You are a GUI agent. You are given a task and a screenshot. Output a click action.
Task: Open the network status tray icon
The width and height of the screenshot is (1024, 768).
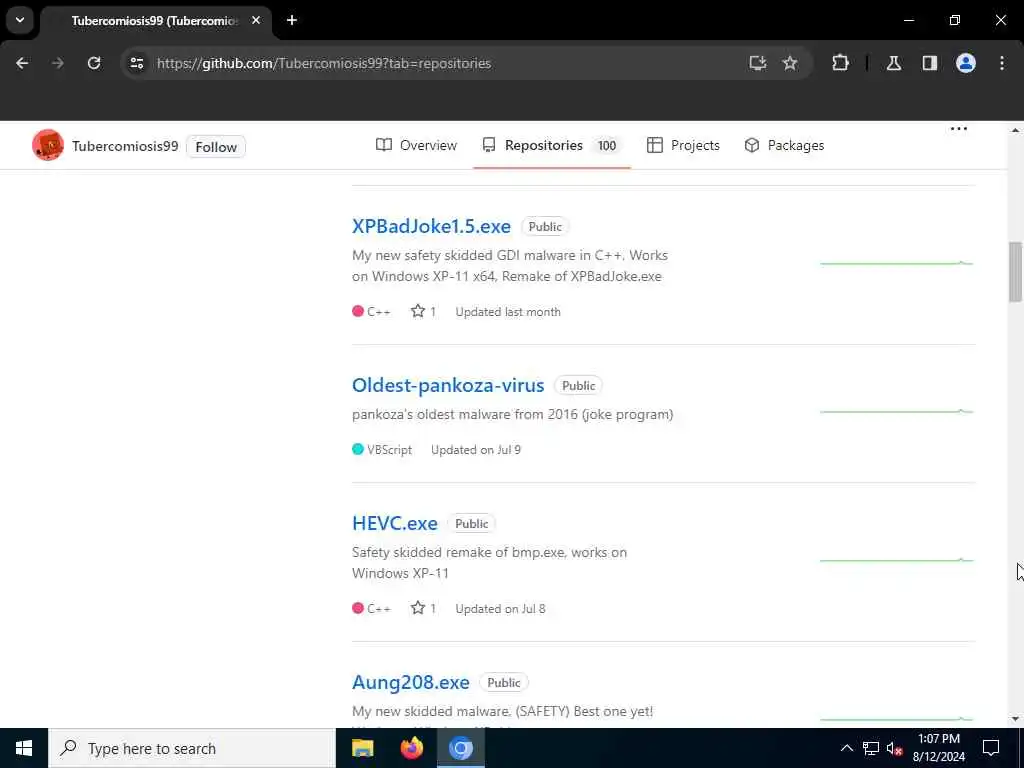pos(871,748)
